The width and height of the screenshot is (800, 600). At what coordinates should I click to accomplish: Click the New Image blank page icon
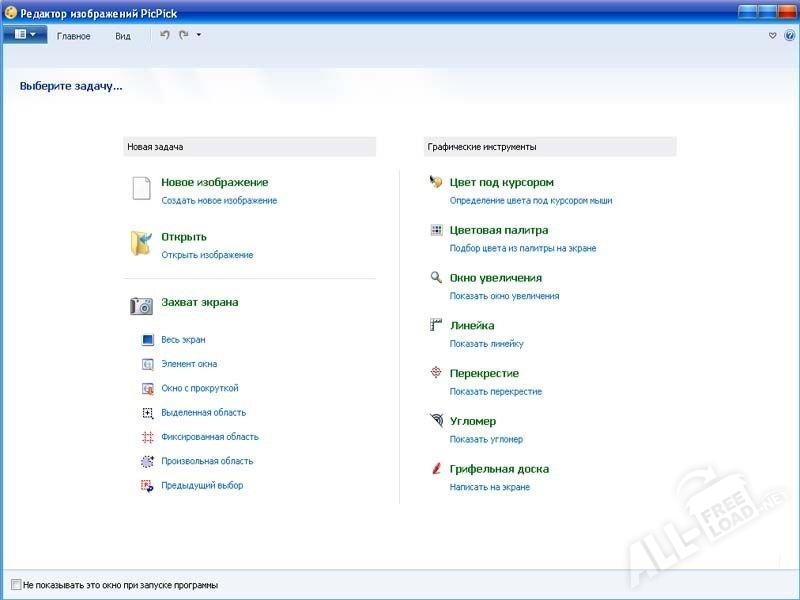point(141,189)
